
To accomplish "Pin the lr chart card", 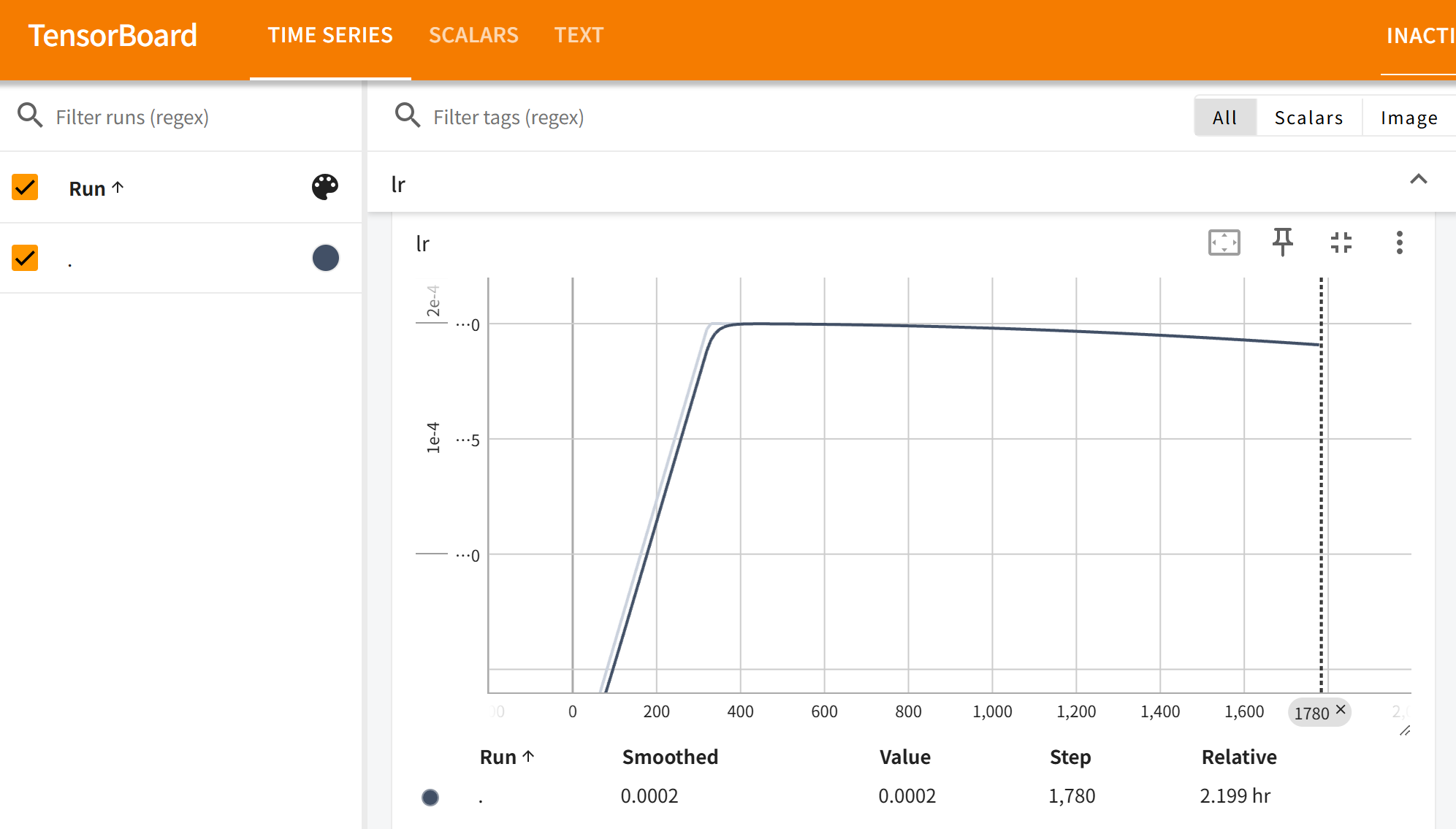I will pyautogui.click(x=1282, y=242).
